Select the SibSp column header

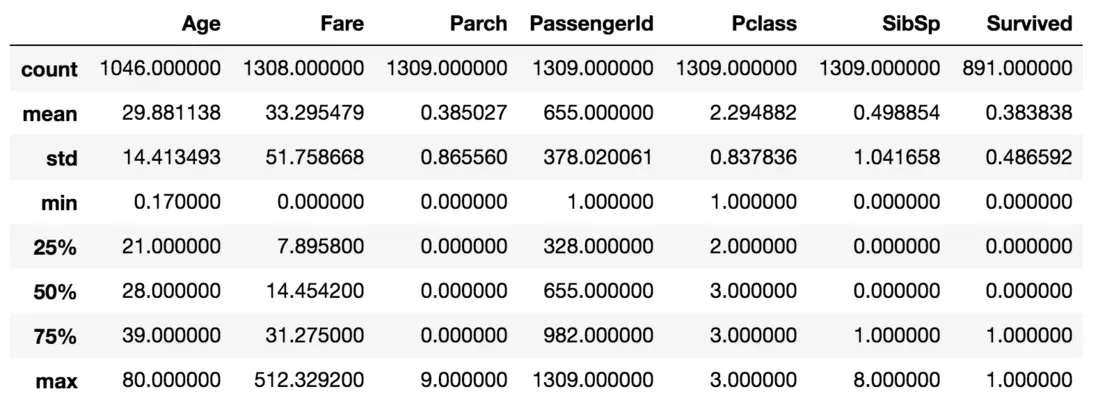(x=912, y=24)
